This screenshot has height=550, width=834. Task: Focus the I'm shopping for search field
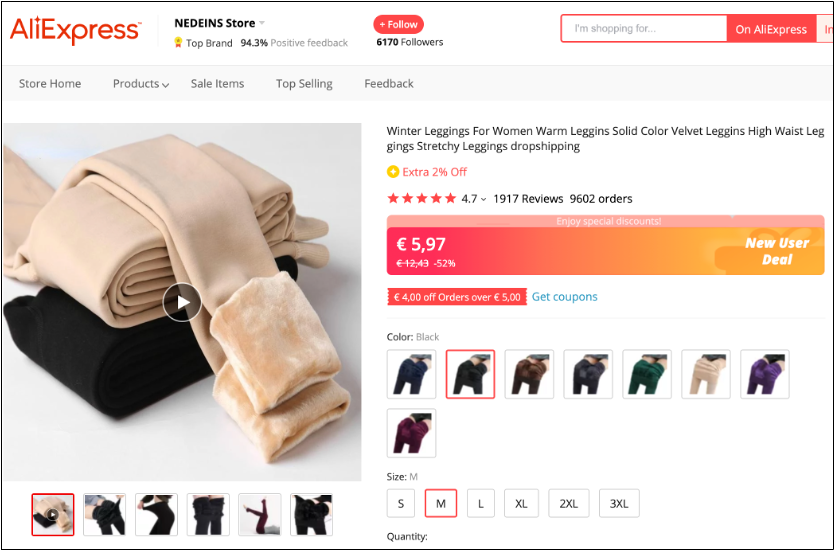[644, 29]
